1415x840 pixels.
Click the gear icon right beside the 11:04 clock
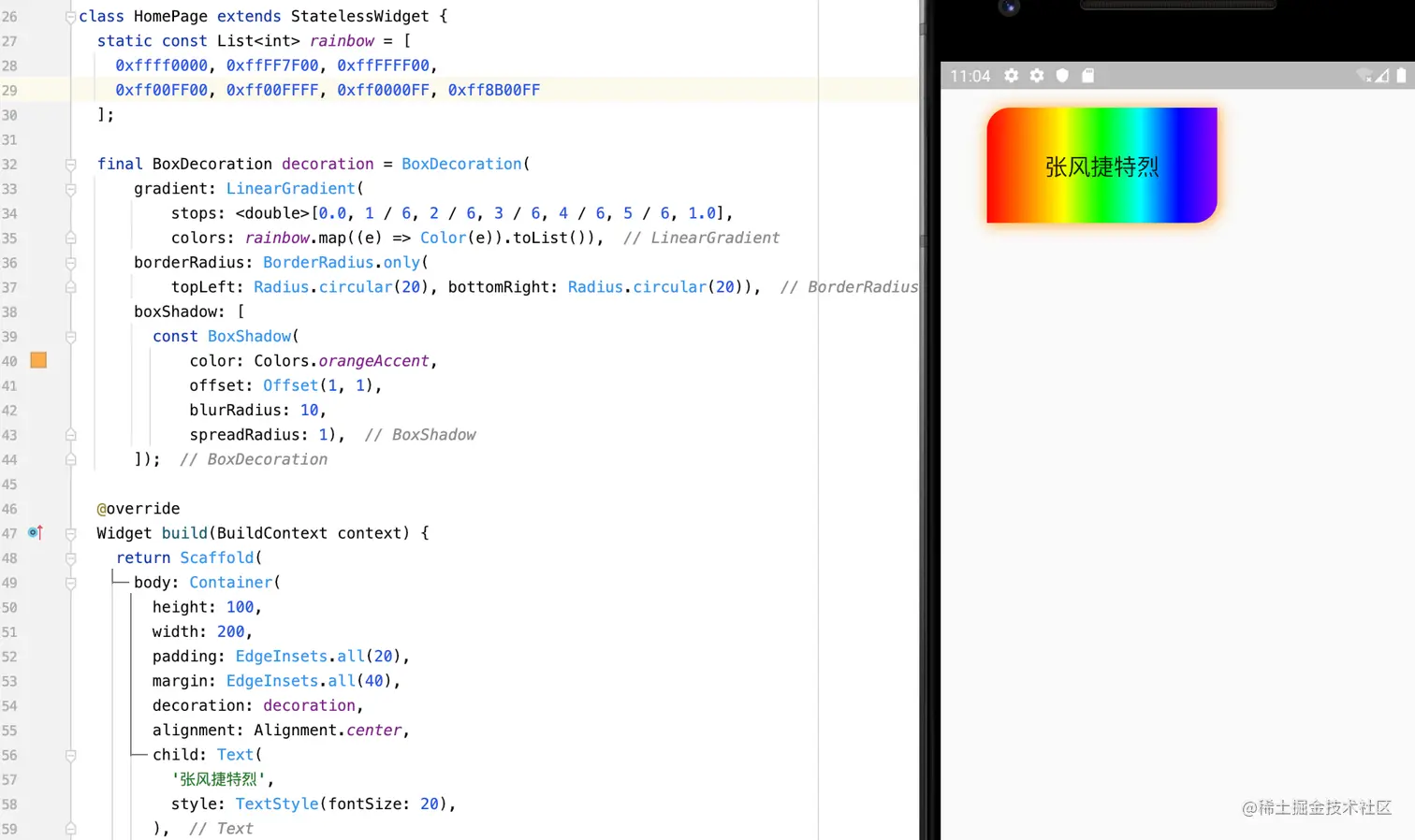click(1012, 76)
